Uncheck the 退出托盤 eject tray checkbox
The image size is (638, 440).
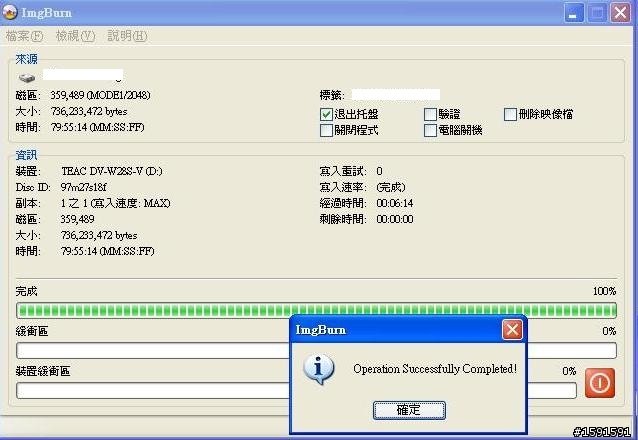pos(326,114)
